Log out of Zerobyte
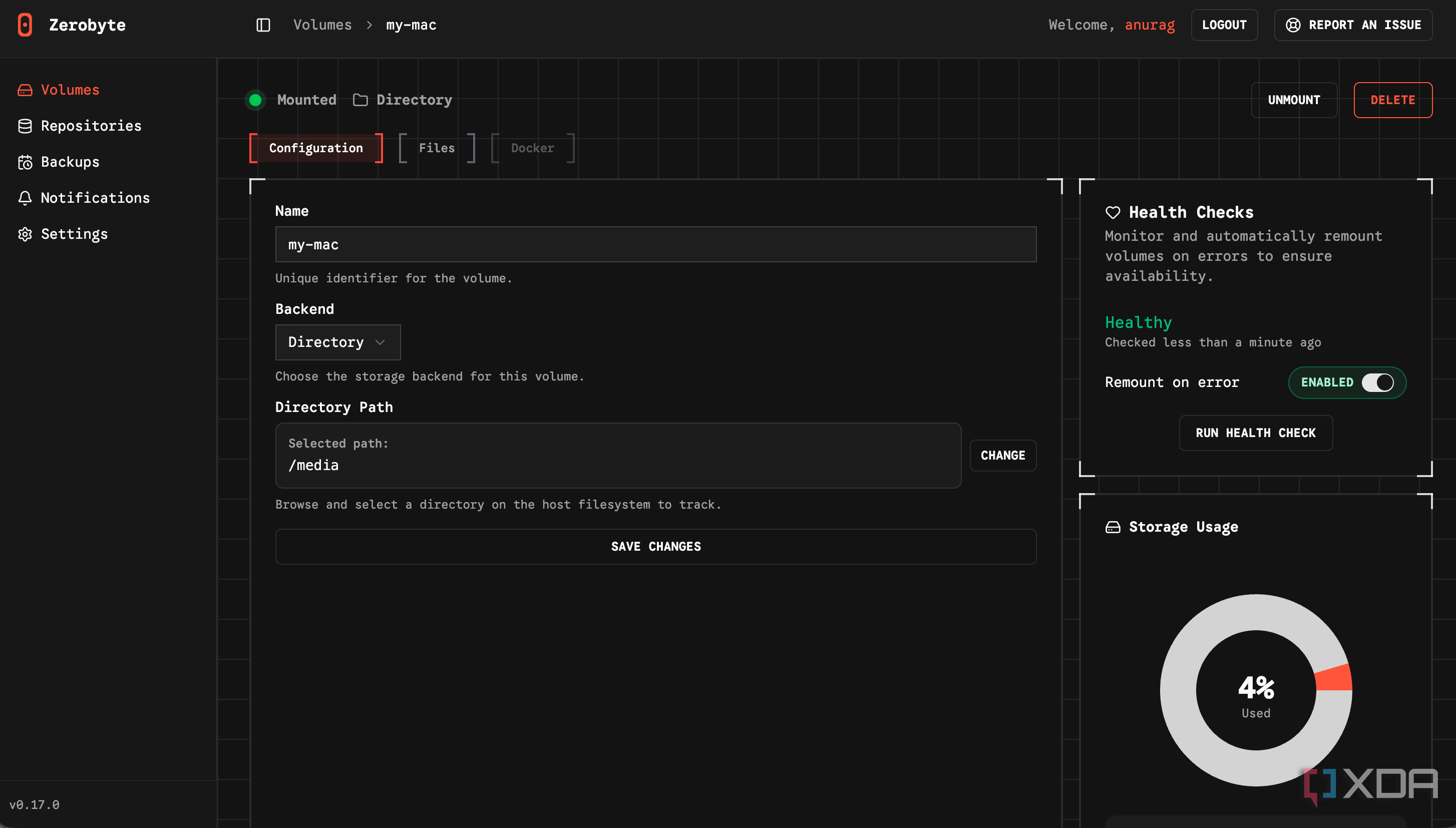Viewport: 1456px width, 828px height. (1224, 25)
